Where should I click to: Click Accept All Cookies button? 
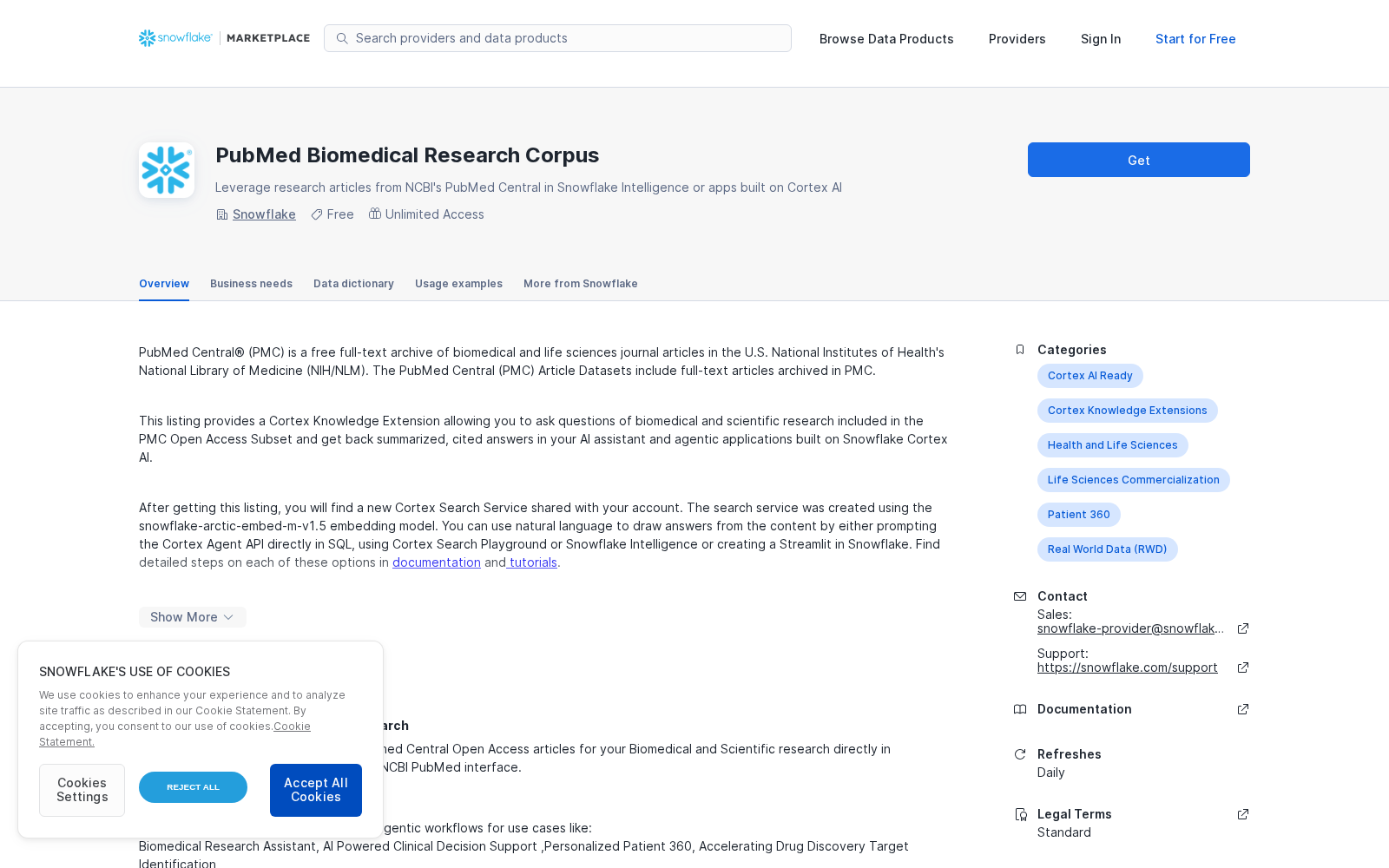coord(316,790)
